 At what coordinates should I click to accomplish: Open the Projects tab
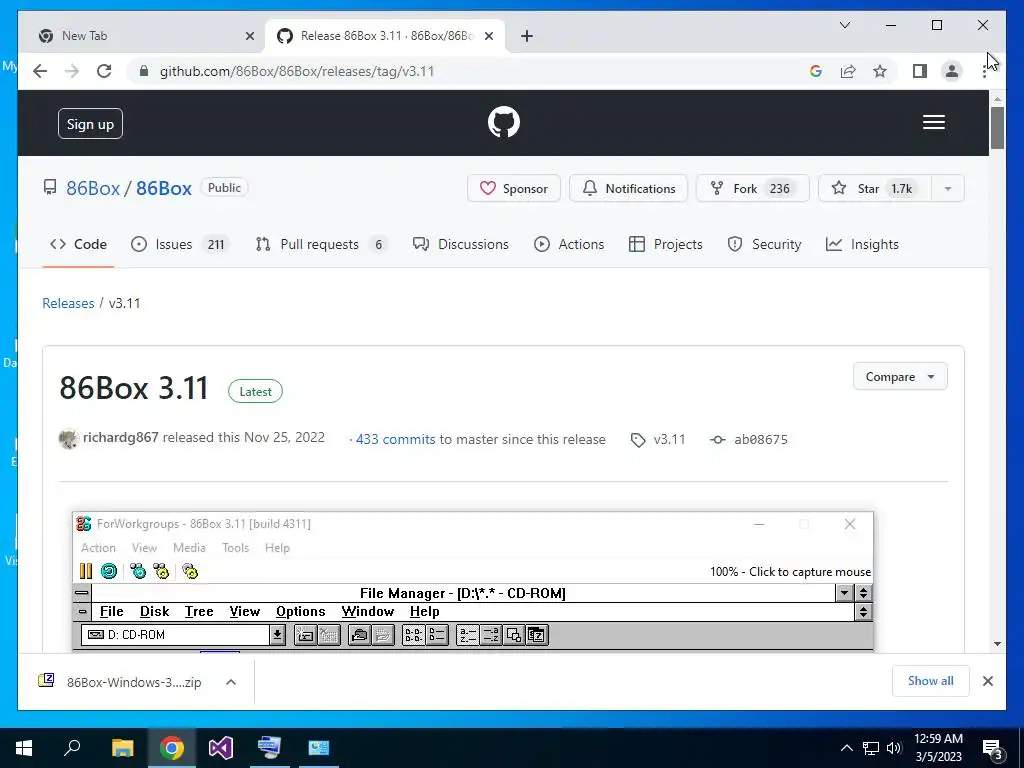(x=665, y=244)
